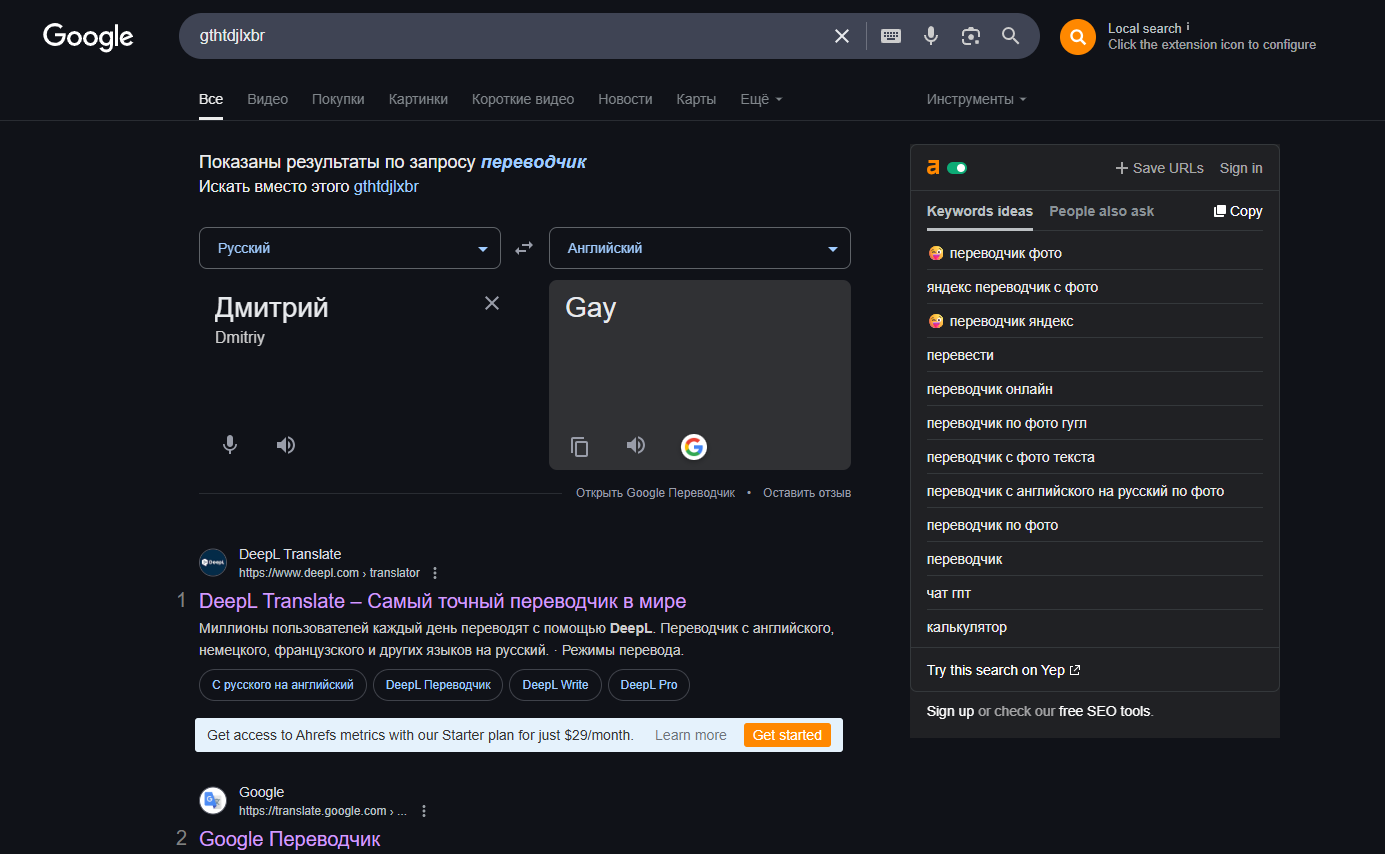Image resolution: width=1385 pixels, height=854 pixels.
Task: Click the Google Translate favicon
Action: coord(213,801)
